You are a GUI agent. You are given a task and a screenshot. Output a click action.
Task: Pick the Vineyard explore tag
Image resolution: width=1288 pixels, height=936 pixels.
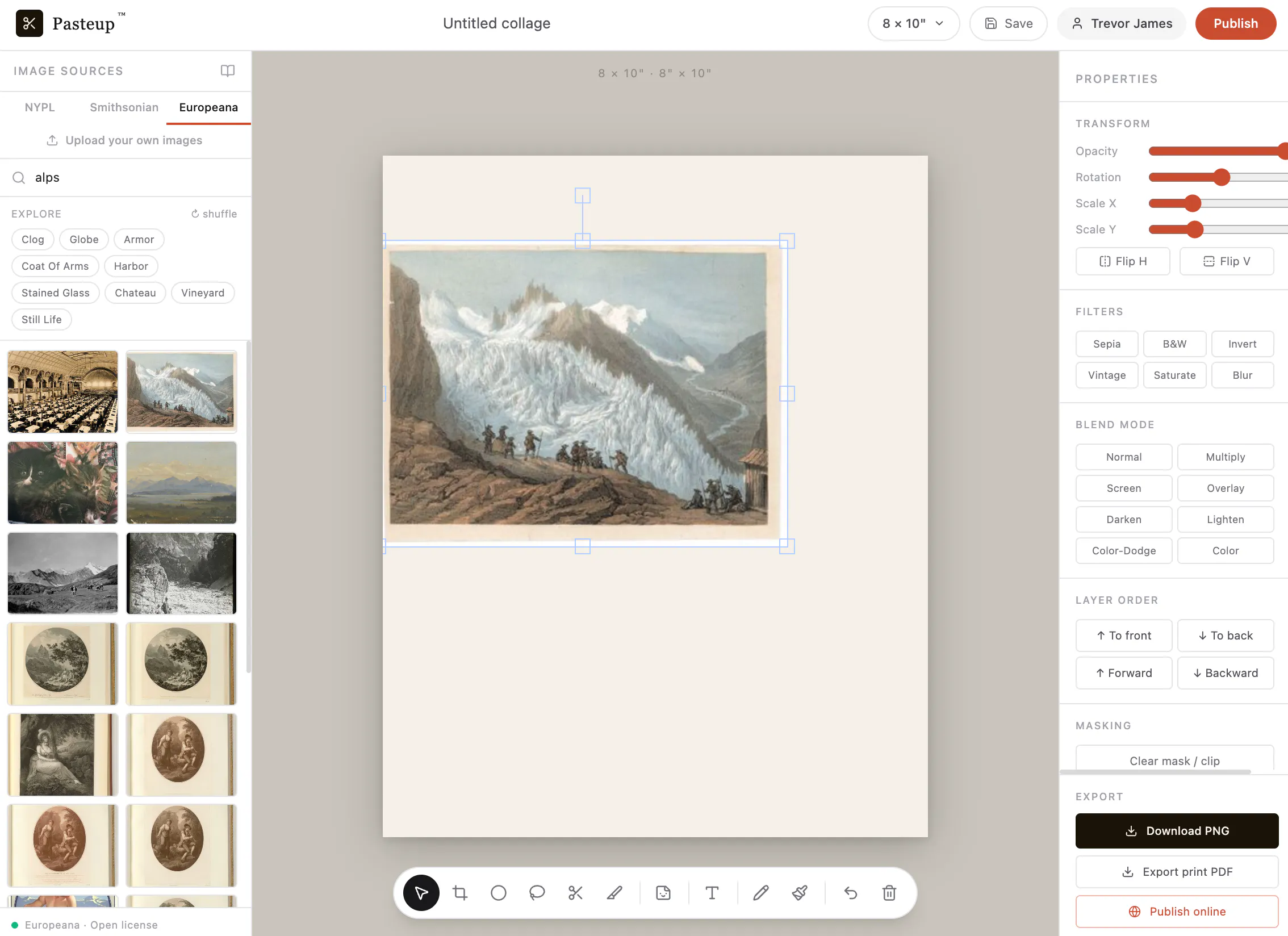point(203,293)
